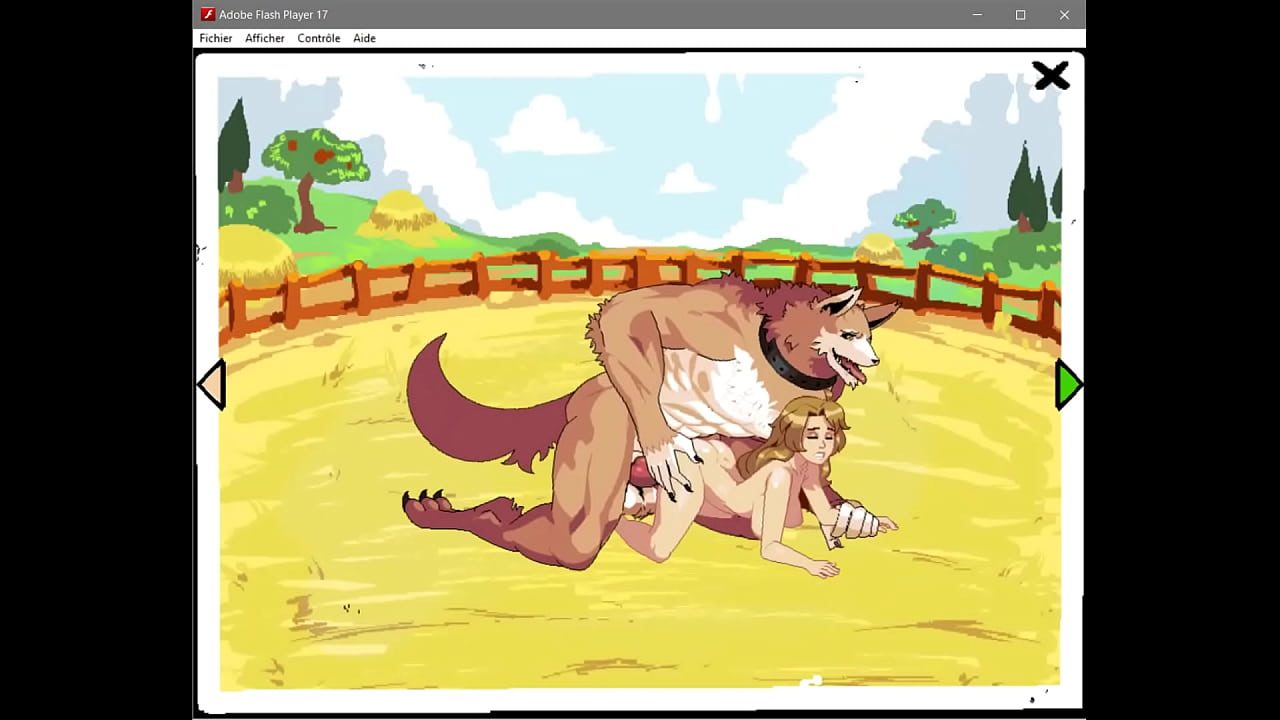
Task: Close the gallery with the black X
Action: tap(1051, 76)
